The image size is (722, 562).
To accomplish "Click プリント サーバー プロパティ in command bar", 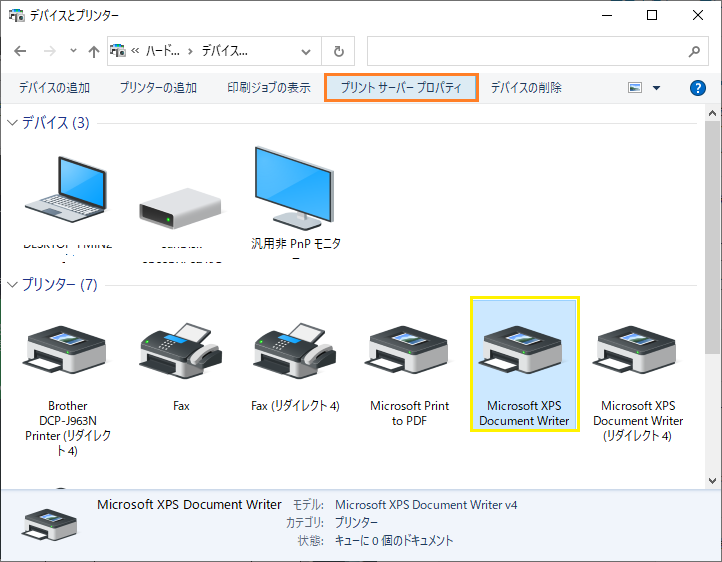I will (402, 87).
